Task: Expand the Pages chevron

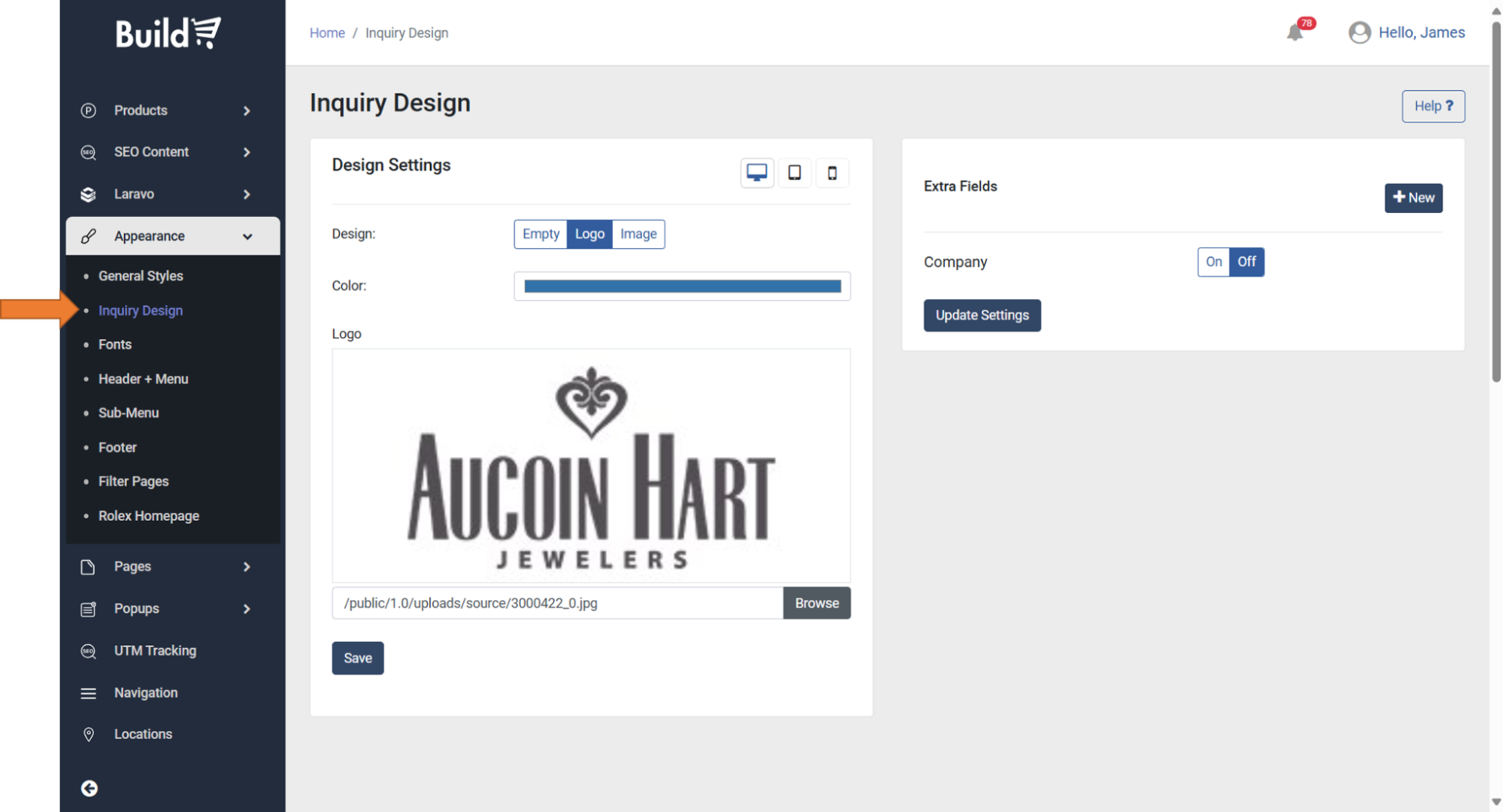Action: pyautogui.click(x=247, y=566)
